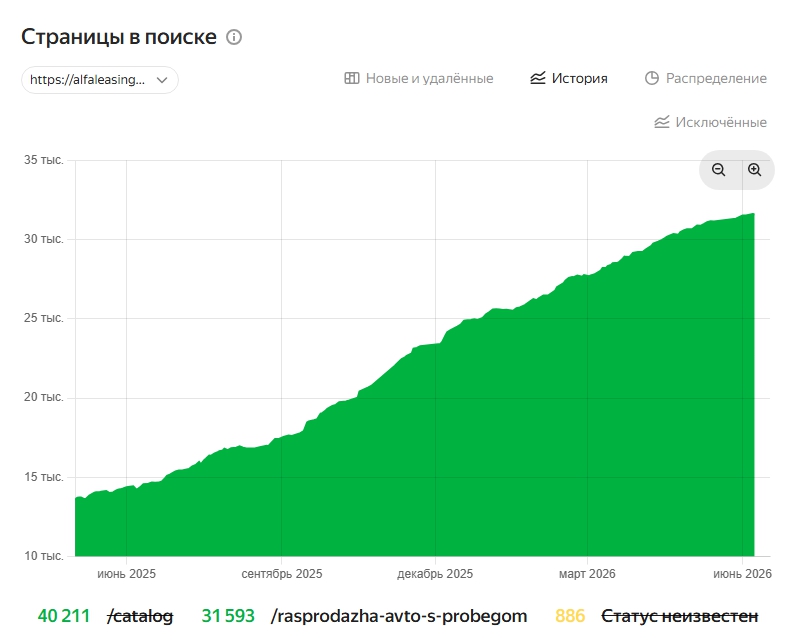Click the chart peak near июнь 2026
This screenshot has height=640, width=798.
753,214
